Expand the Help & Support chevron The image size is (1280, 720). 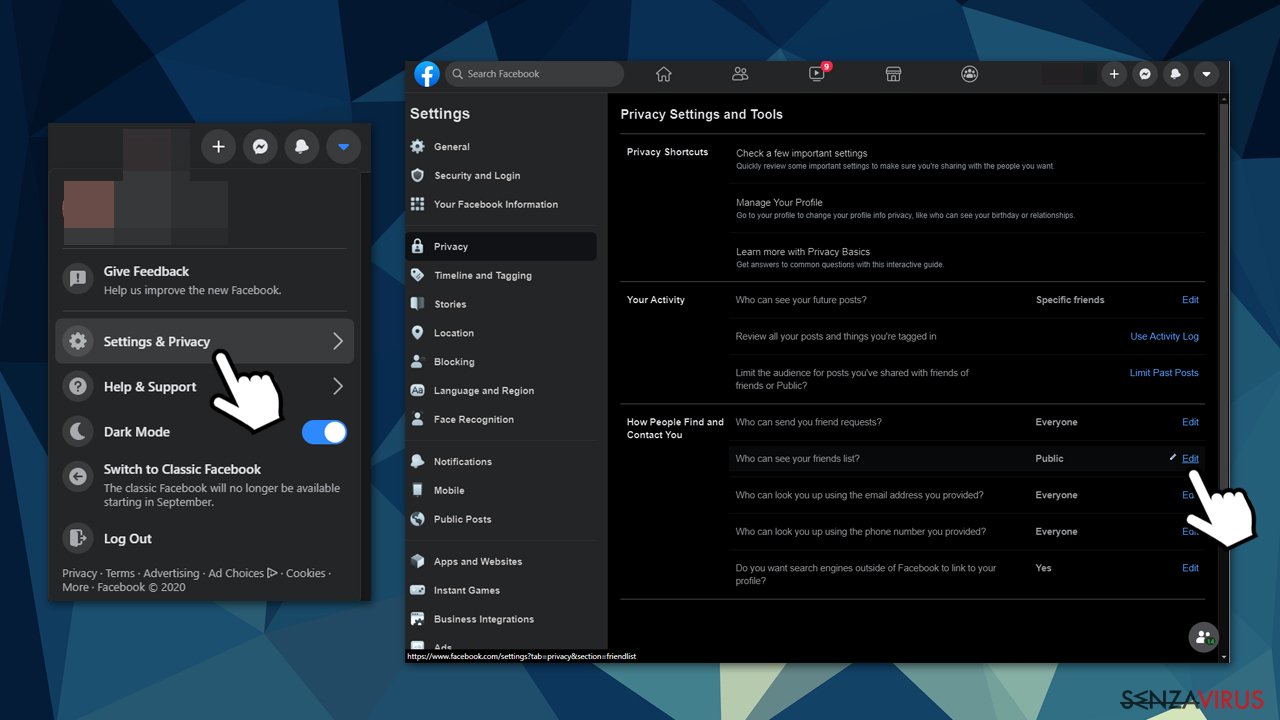tap(338, 386)
